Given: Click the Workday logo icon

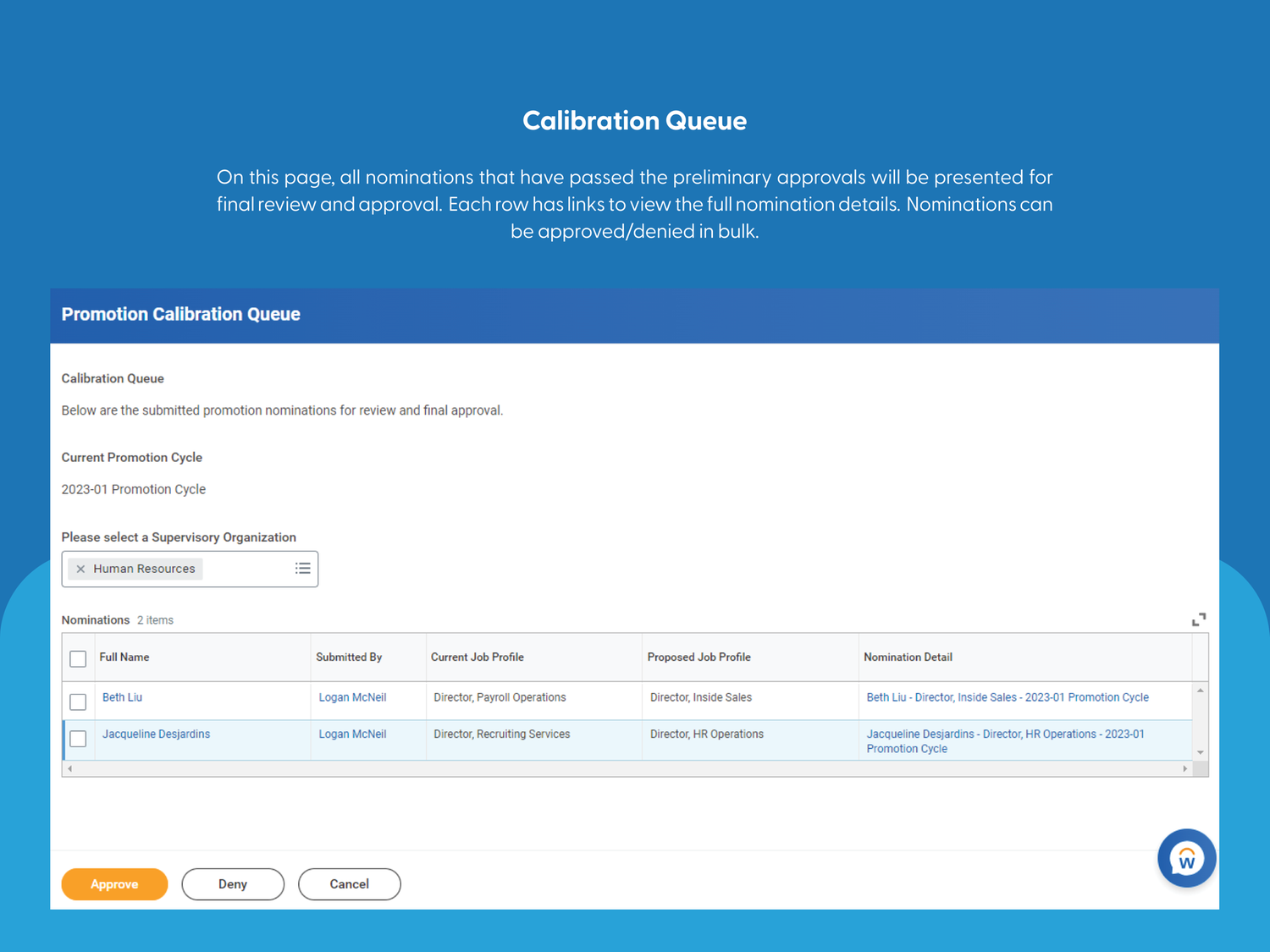Looking at the screenshot, I should 1186,857.
